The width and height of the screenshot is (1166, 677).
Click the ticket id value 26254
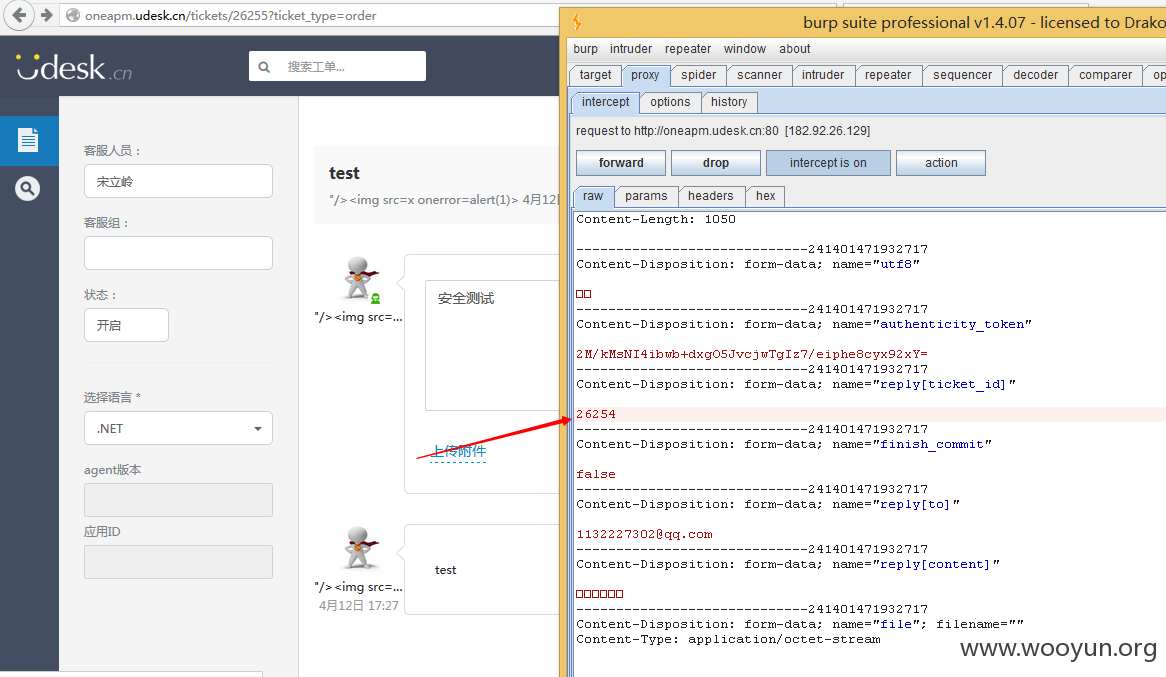click(596, 414)
